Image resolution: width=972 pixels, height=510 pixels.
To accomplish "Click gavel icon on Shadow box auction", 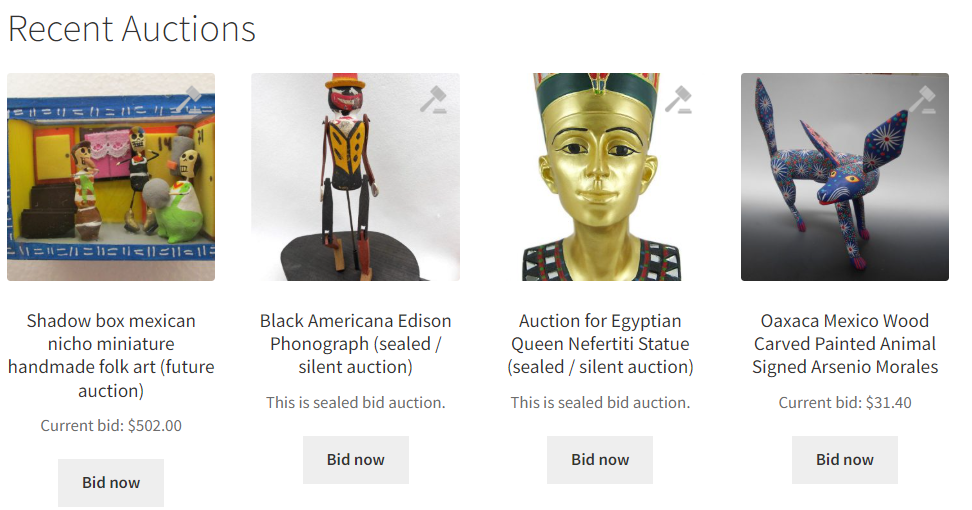I will point(189,99).
